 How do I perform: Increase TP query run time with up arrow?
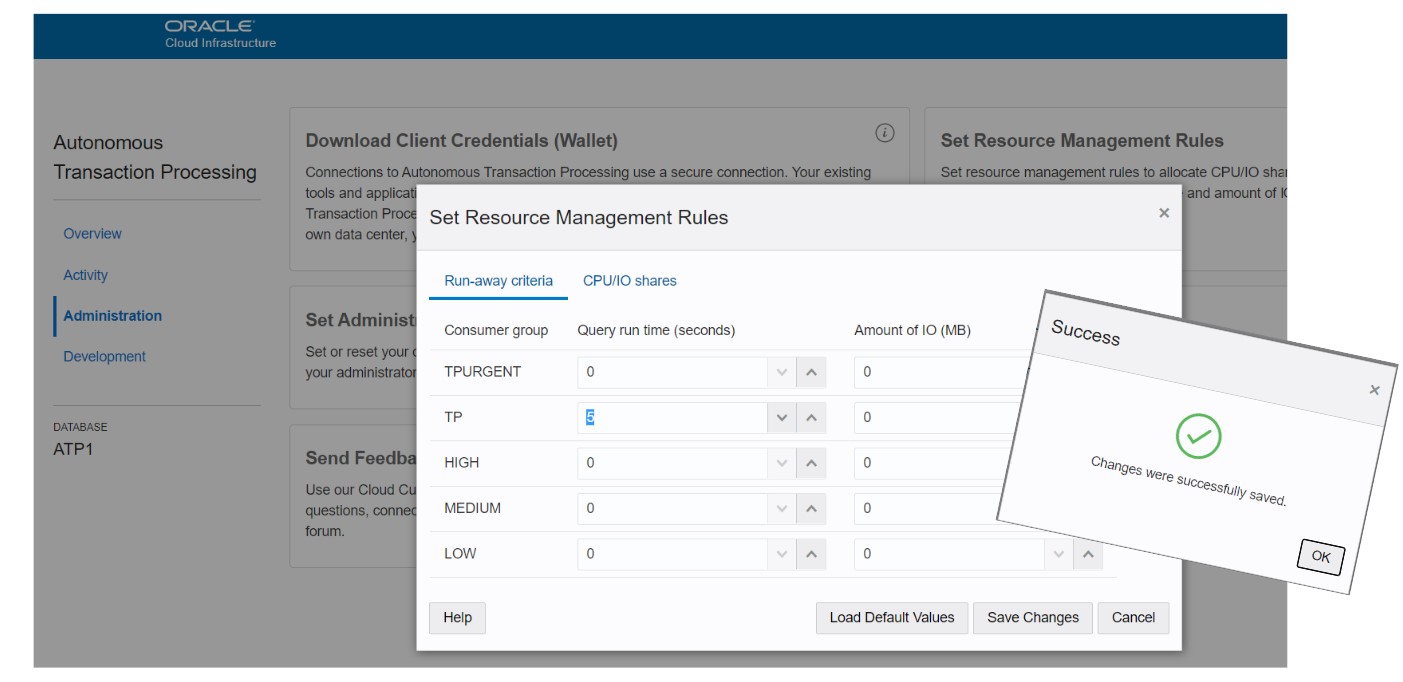pyautogui.click(x=811, y=418)
